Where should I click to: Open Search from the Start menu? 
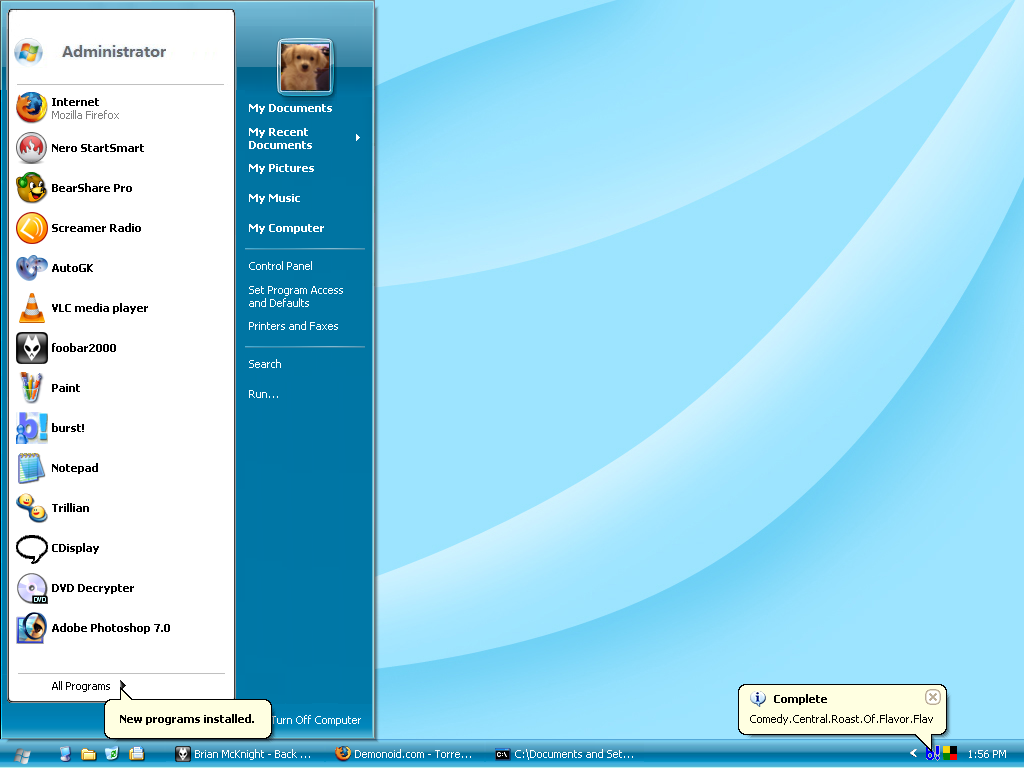click(x=264, y=364)
